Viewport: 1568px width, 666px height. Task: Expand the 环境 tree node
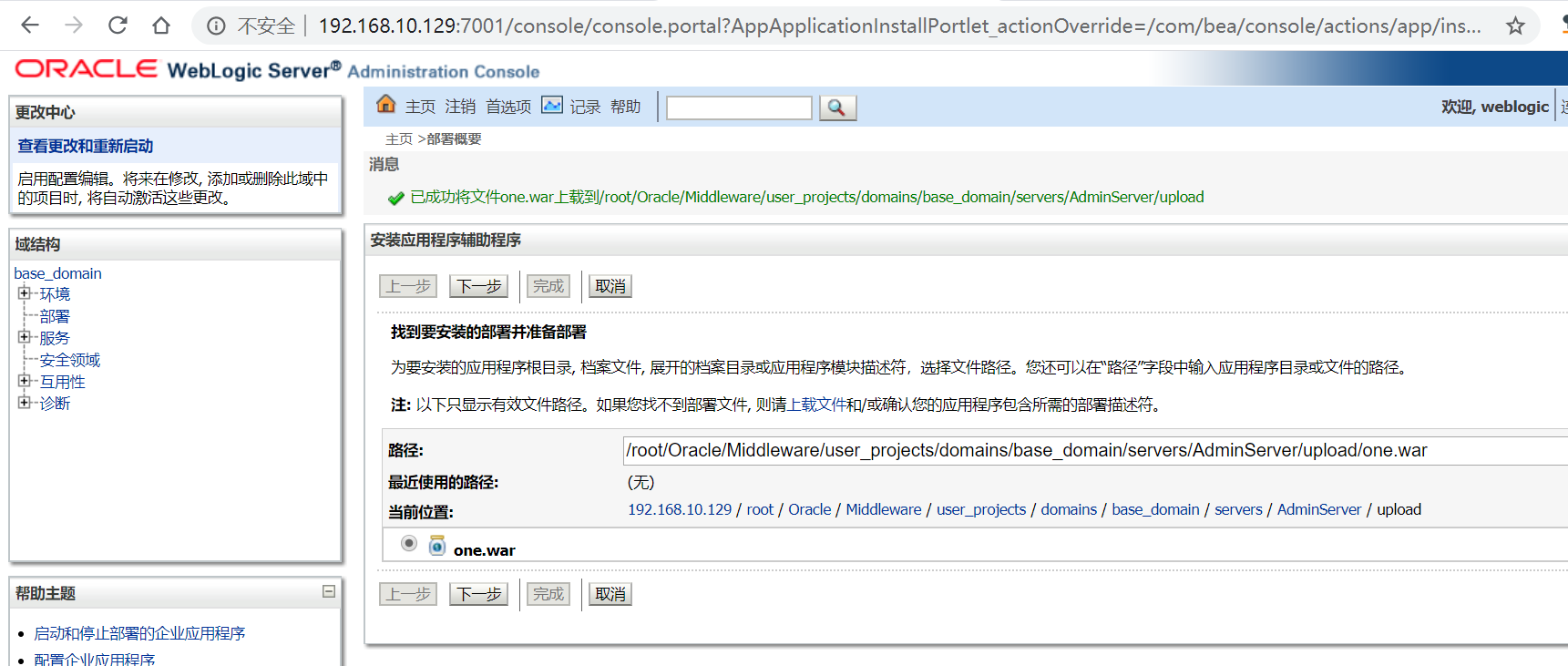pos(25,293)
